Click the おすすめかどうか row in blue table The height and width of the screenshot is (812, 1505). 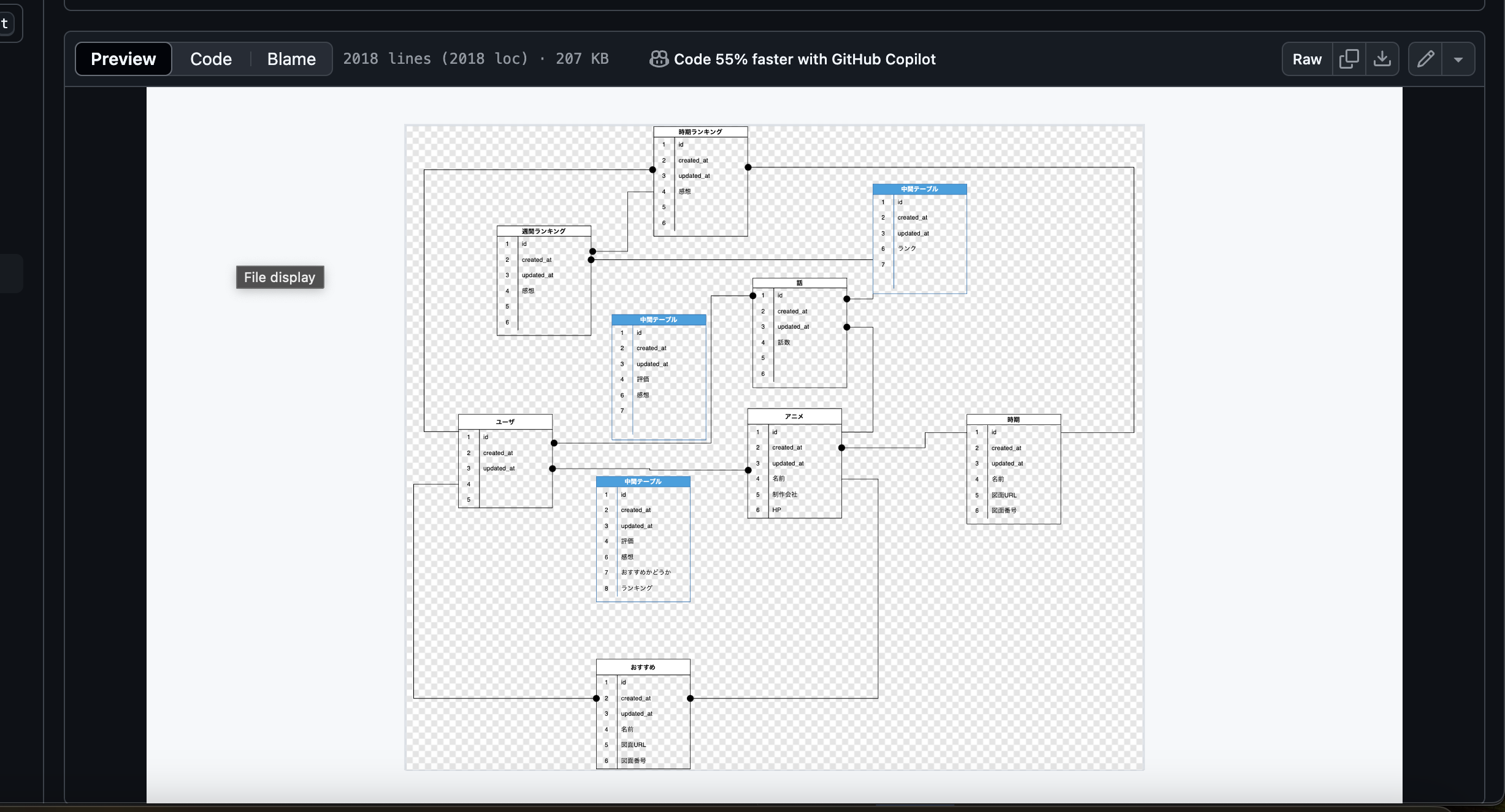(646, 572)
